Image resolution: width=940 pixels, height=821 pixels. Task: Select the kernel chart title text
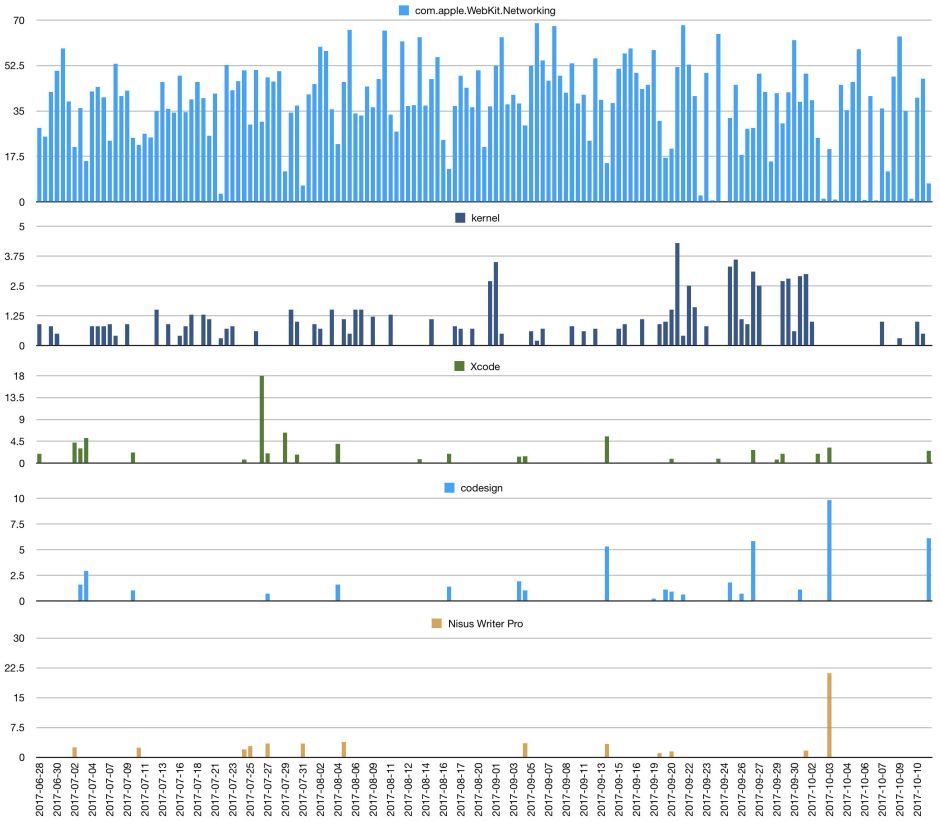pyautogui.click(x=486, y=218)
